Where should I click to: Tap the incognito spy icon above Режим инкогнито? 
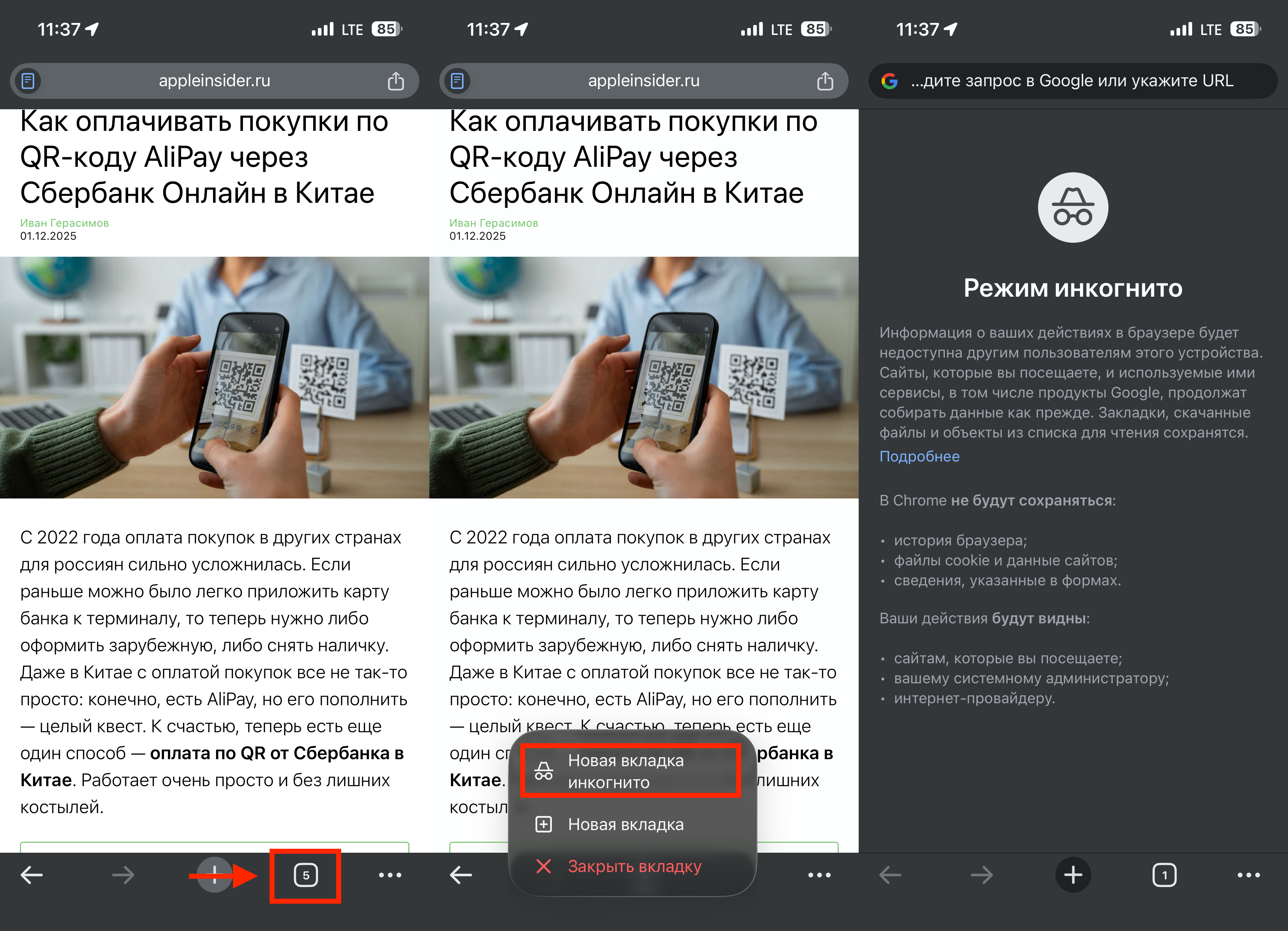[x=1073, y=208]
